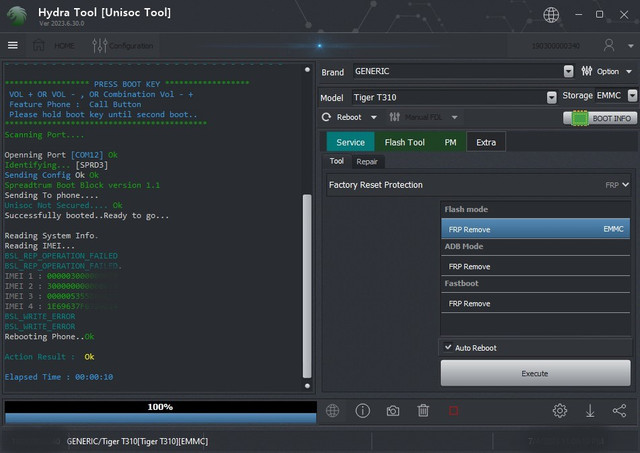Click the download arrow icon

point(590,410)
